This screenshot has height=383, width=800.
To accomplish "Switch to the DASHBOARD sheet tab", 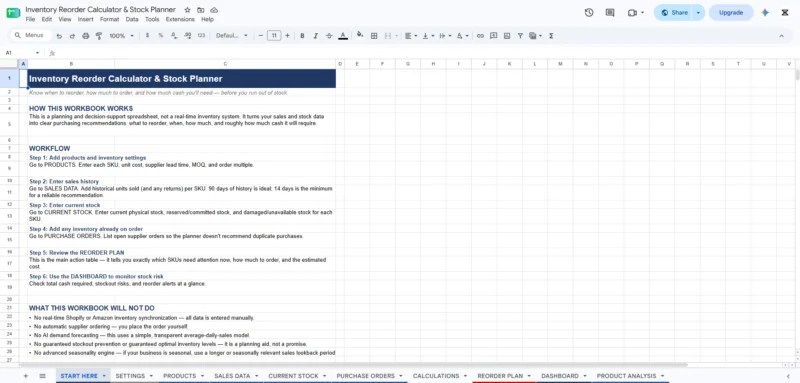I will pos(563,376).
